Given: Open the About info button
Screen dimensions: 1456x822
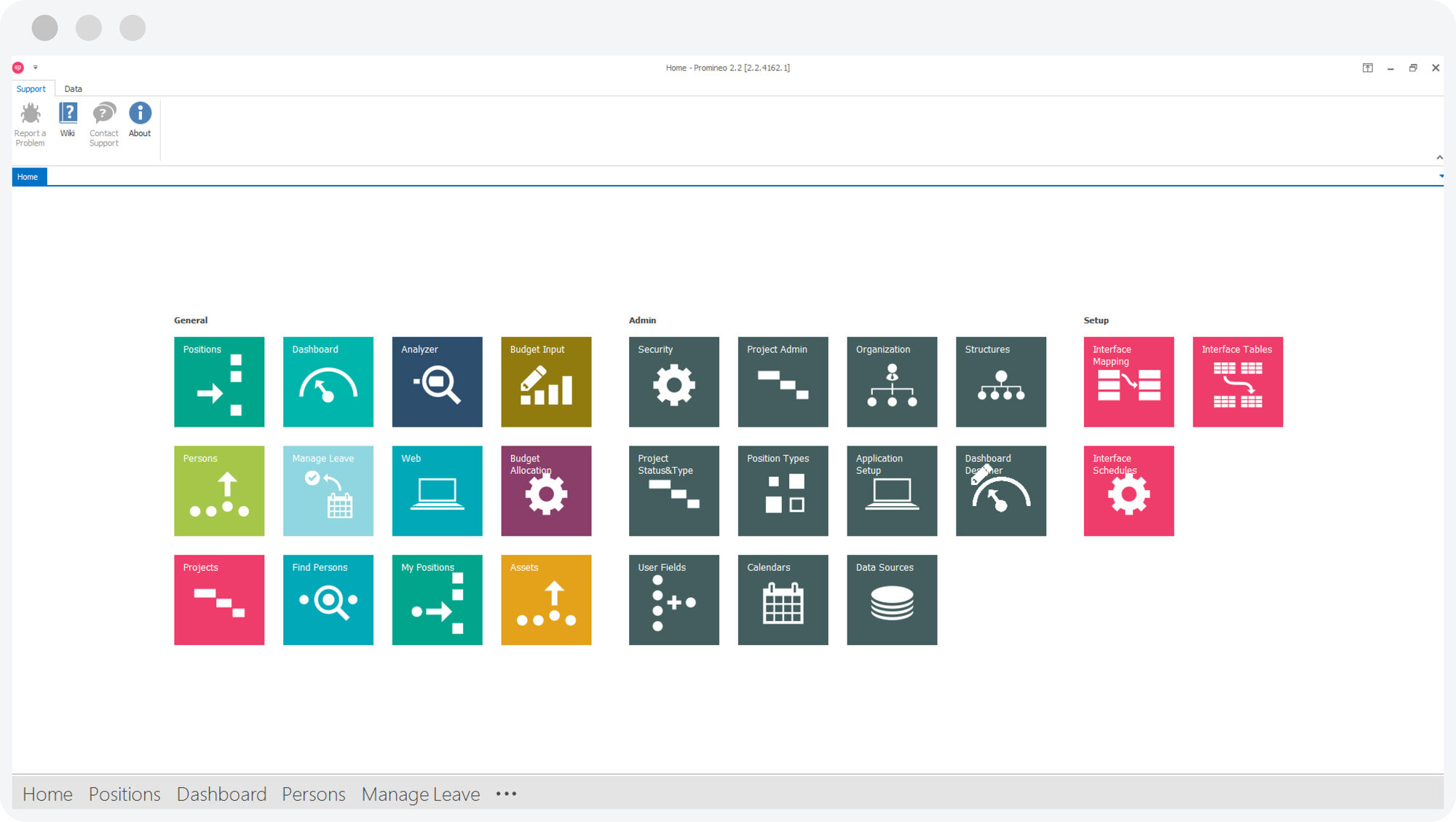Looking at the screenshot, I should click(x=140, y=120).
